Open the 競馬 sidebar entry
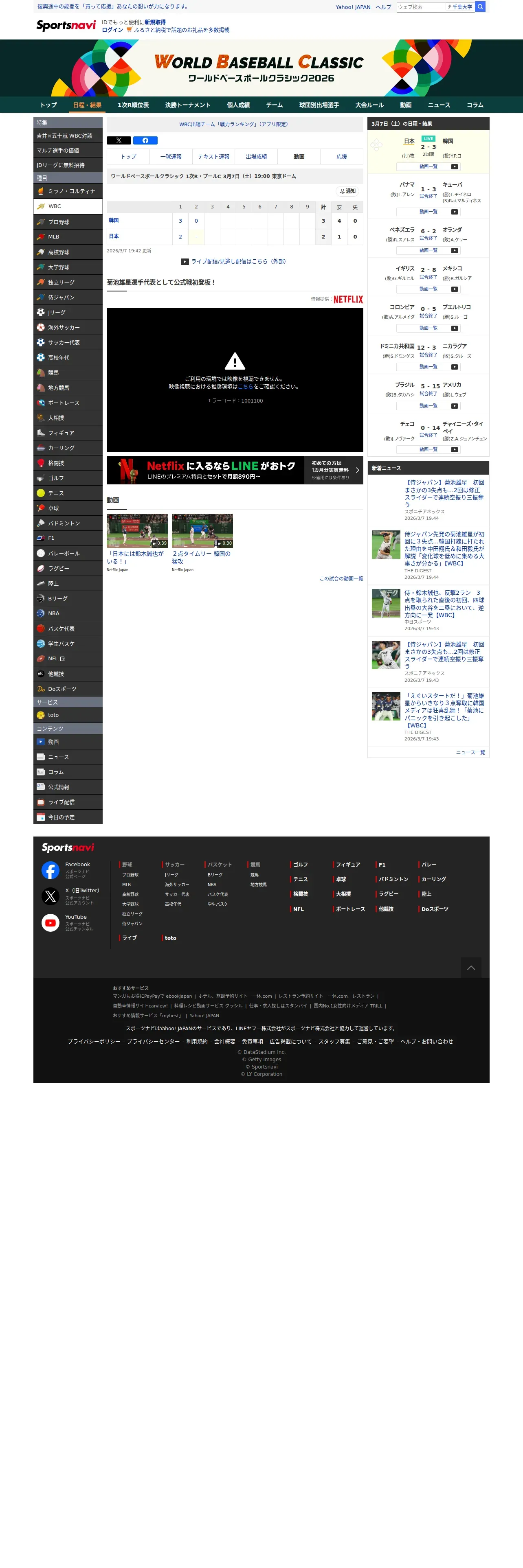This screenshot has height=1568, width=523. (68, 372)
